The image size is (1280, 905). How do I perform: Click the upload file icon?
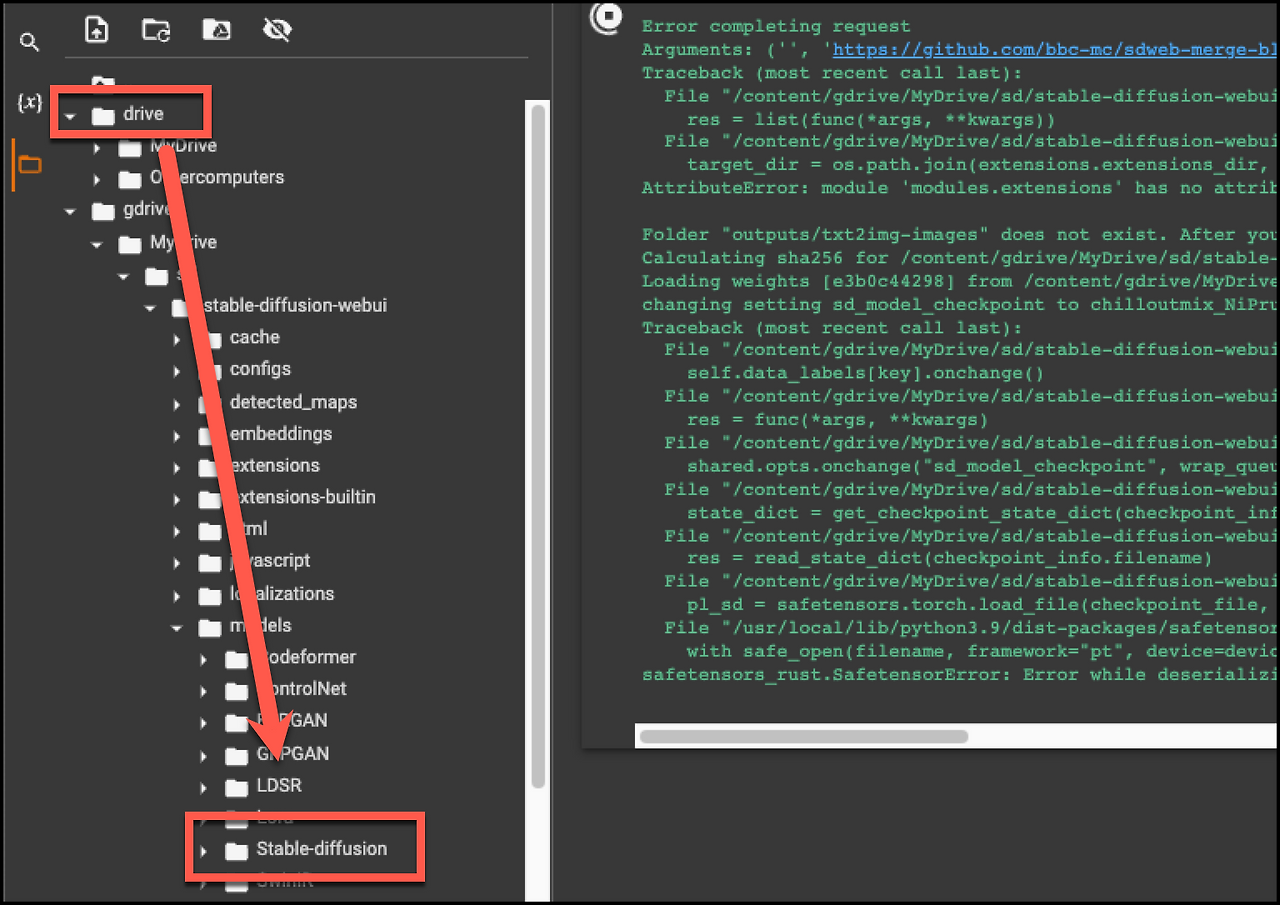[x=96, y=30]
